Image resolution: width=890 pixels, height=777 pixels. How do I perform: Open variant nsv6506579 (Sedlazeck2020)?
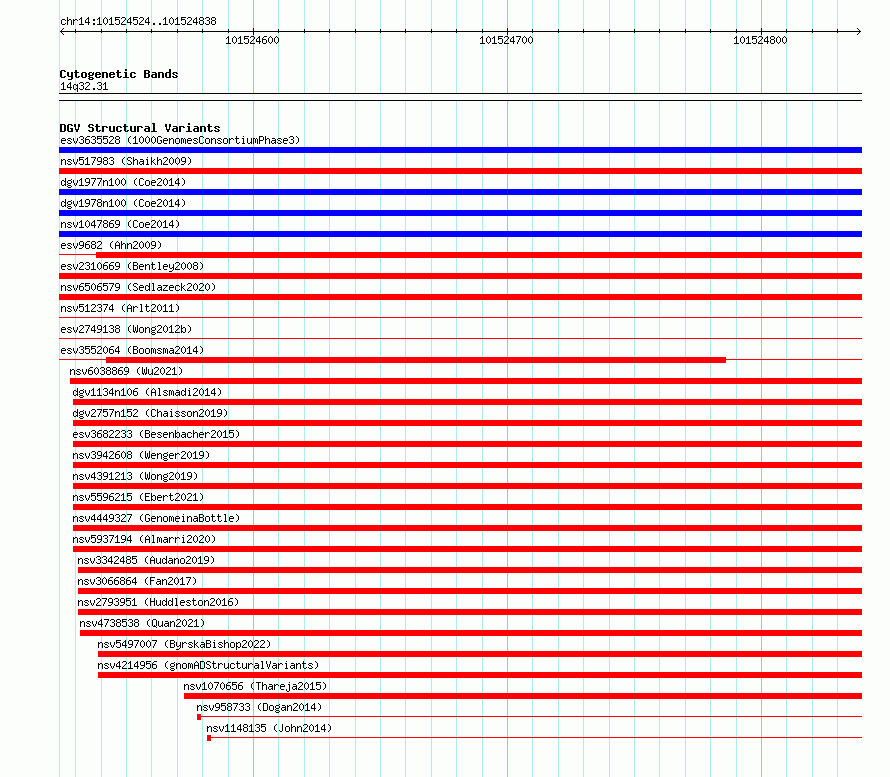pyautogui.click(x=138, y=287)
